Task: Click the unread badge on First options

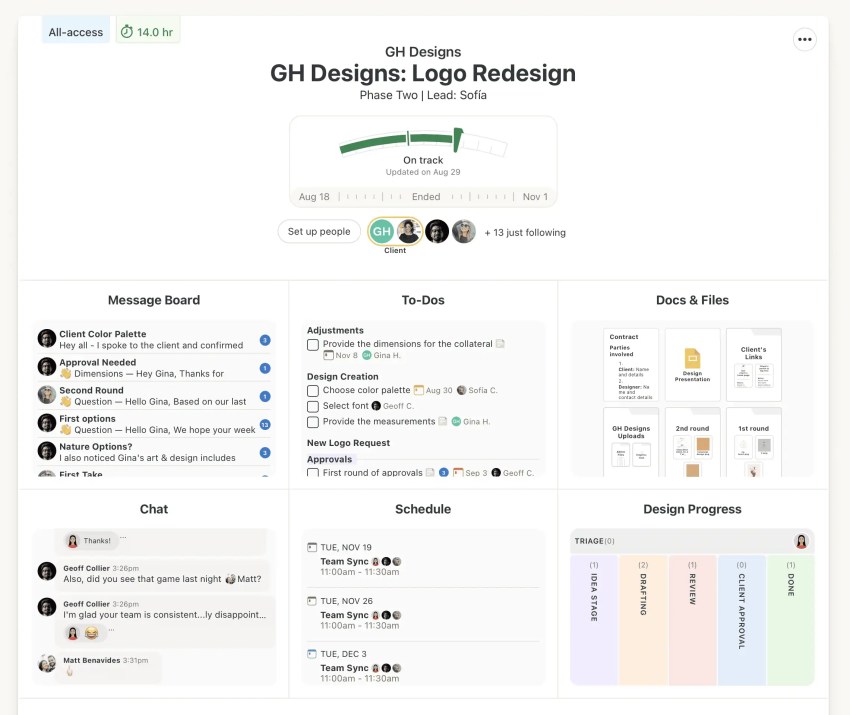Action: point(265,425)
